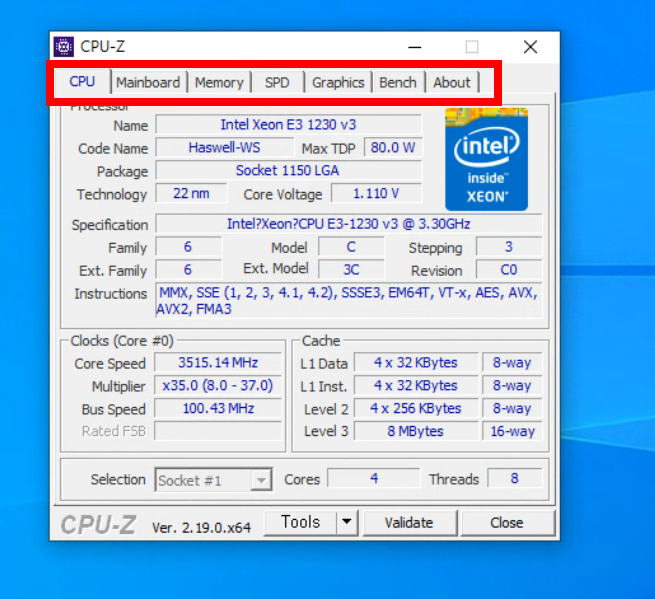The image size is (655, 599).
Task: Click the Max TDP value 80.0 W
Action: [x=393, y=147]
